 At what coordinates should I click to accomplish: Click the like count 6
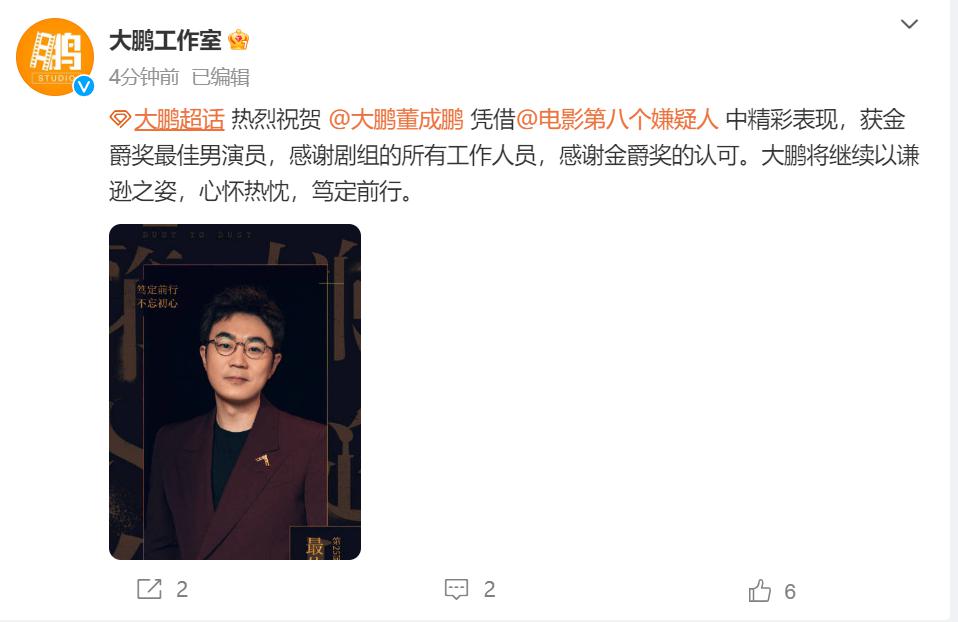pyautogui.click(x=790, y=591)
